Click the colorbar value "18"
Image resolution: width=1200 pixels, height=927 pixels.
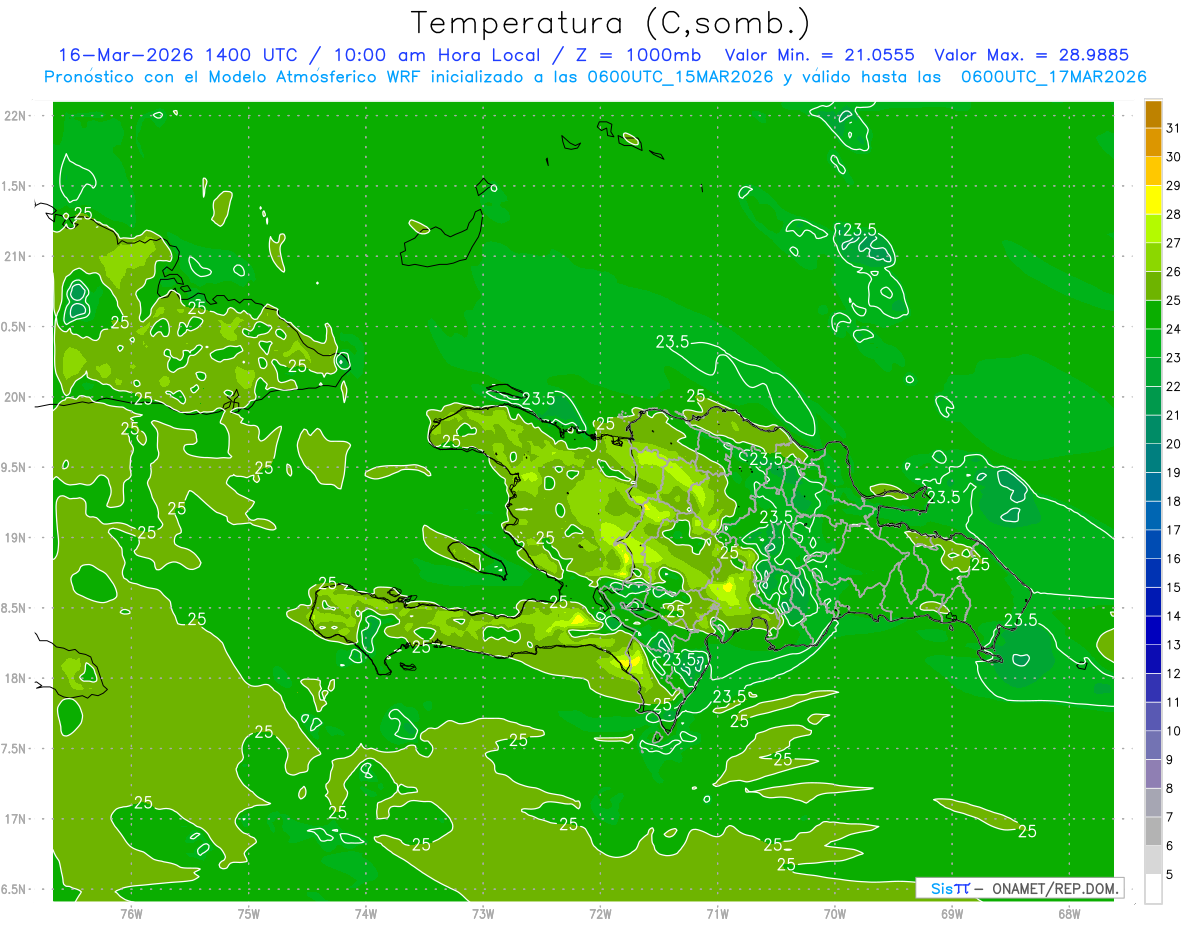point(1173,501)
